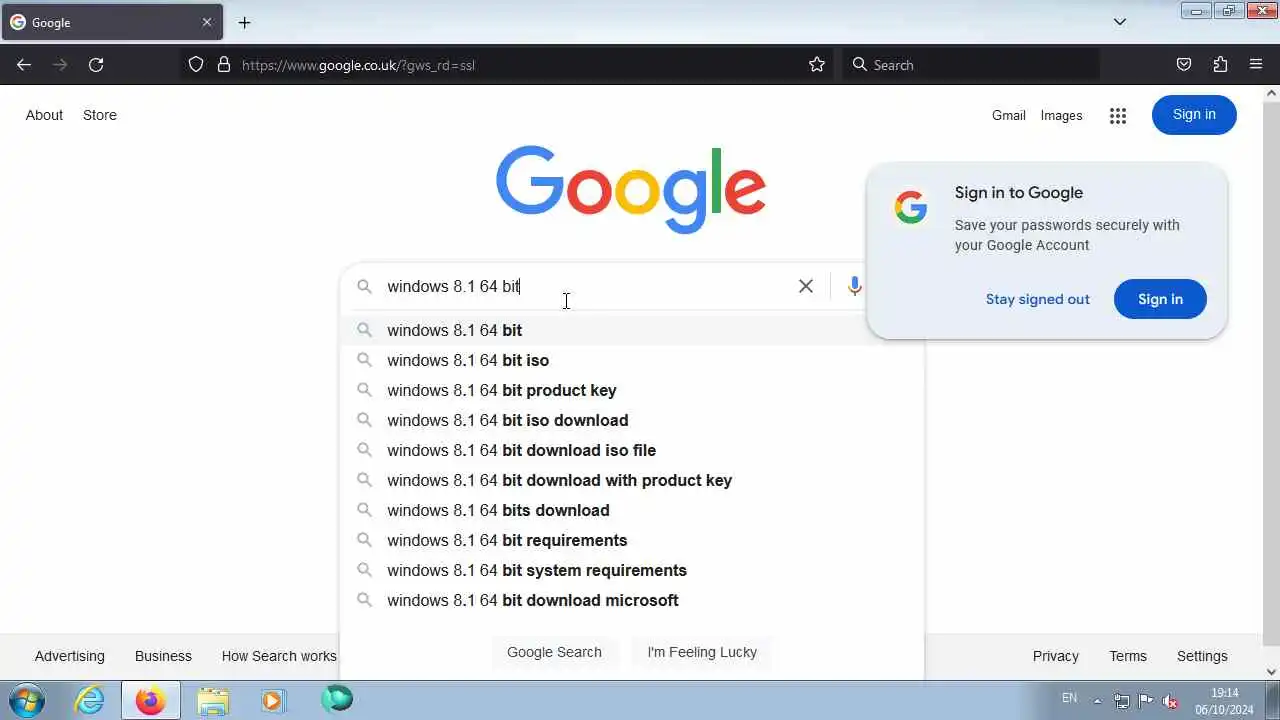Screen dimensions: 1280x720
Task: Open the Extensions puzzle icon
Action: [x=1220, y=65]
